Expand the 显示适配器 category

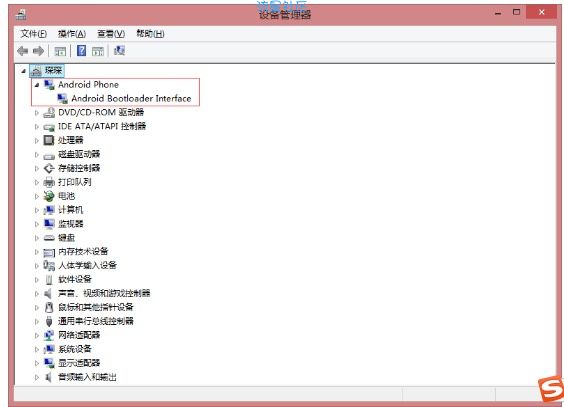36,363
